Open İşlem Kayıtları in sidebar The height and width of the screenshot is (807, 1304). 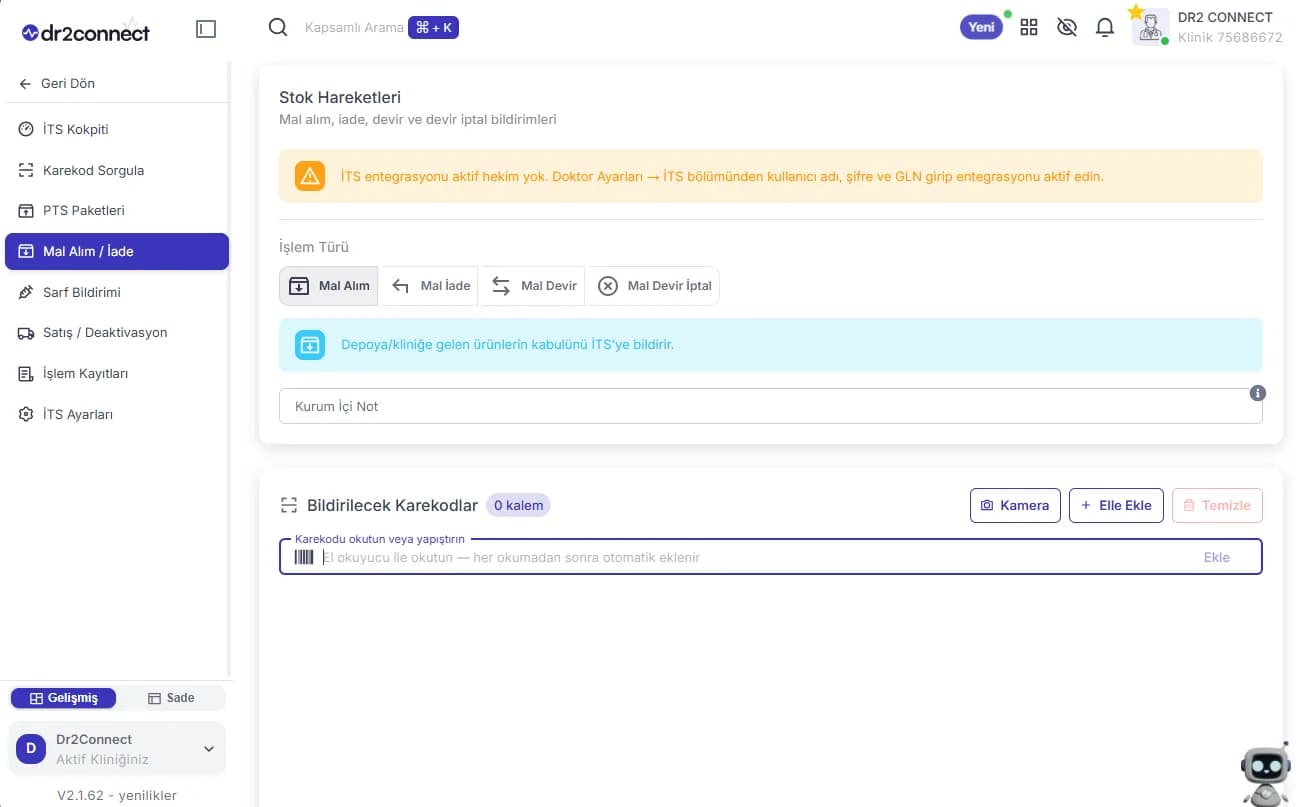tap(116, 373)
